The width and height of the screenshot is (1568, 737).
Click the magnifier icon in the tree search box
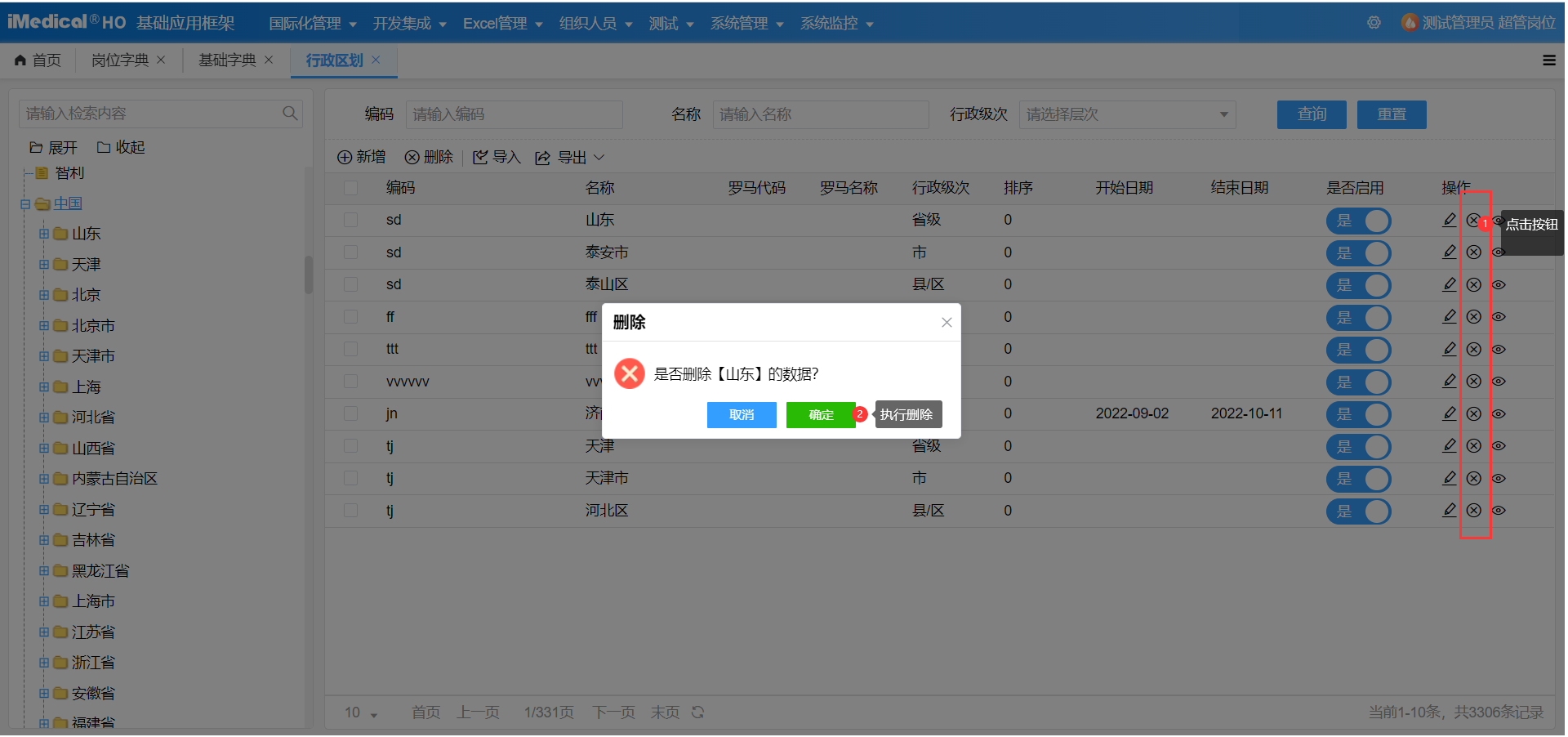pos(290,114)
